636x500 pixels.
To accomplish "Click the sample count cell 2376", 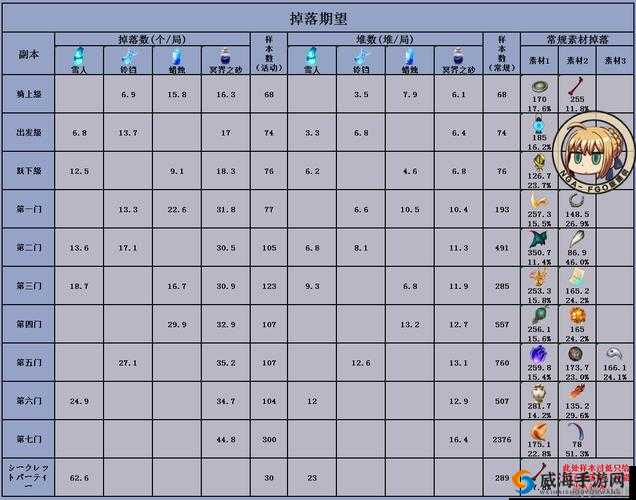I will [x=502, y=440].
